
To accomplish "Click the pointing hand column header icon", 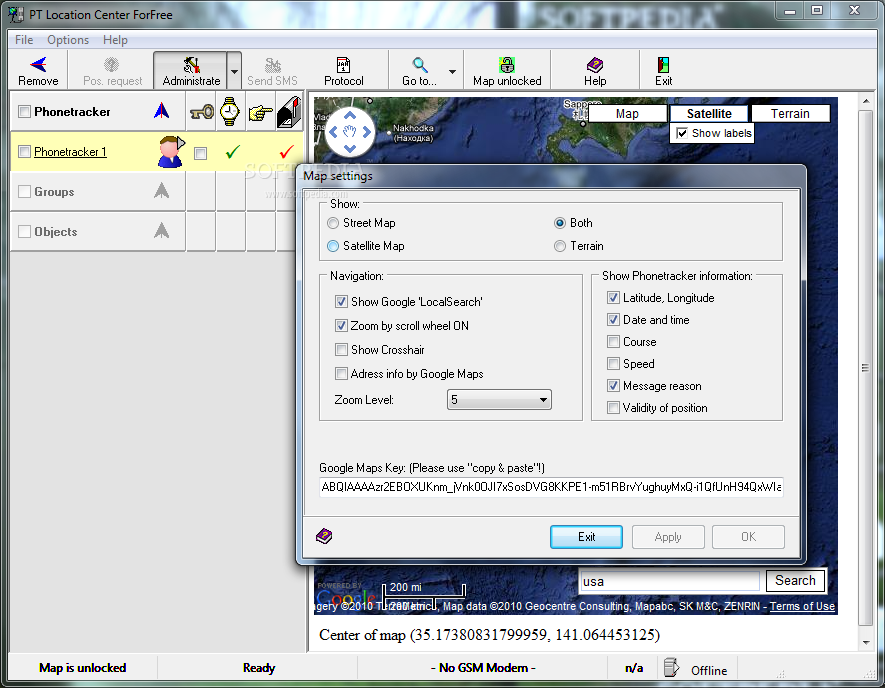I will 260,112.
